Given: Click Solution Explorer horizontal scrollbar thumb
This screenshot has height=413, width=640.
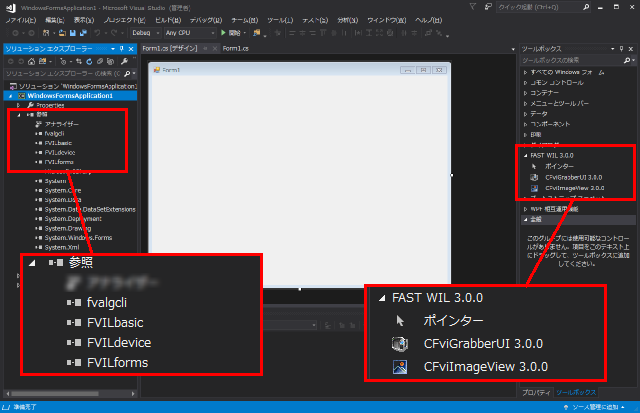Looking at the screenshot, I should (55, 394).
